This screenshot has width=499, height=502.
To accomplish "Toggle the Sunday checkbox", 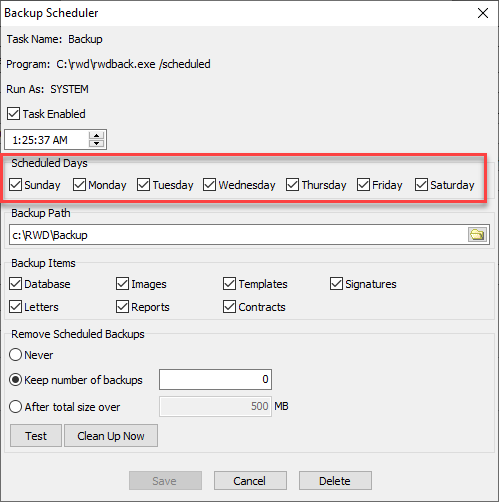I will (x=15, y=184).
